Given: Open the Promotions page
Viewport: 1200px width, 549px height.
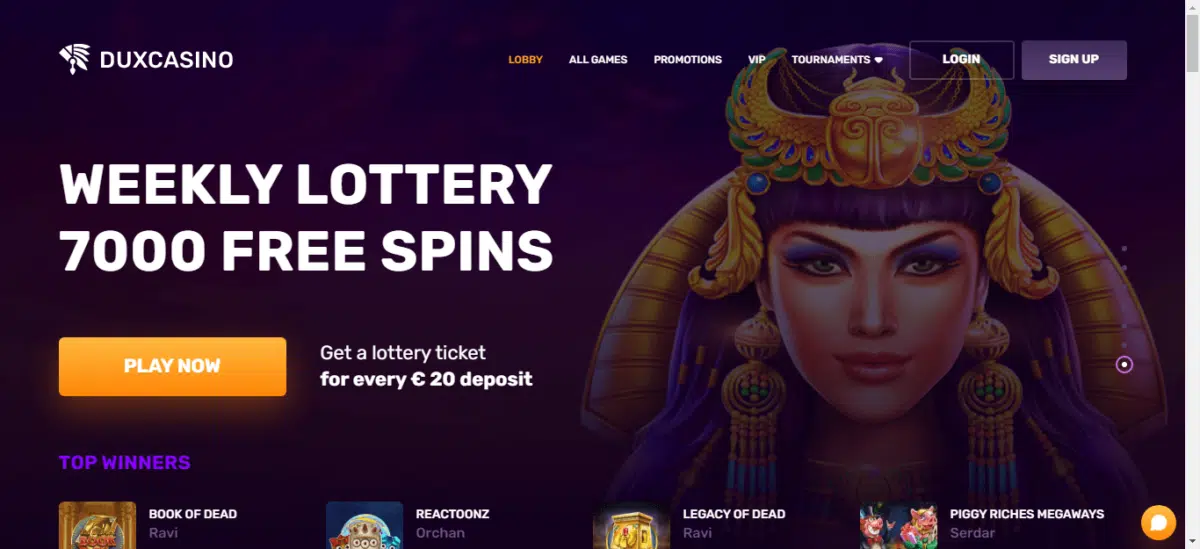Looking at the screenshot, I should [x=687, y=60].
